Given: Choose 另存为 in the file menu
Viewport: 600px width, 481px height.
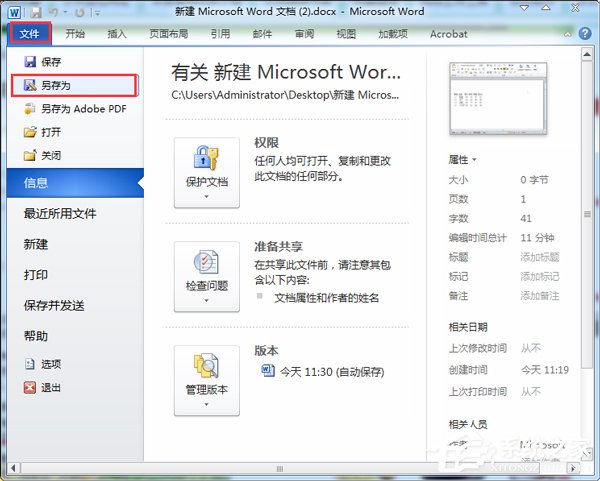Looking at the screenshot, I should coord(74,85).
